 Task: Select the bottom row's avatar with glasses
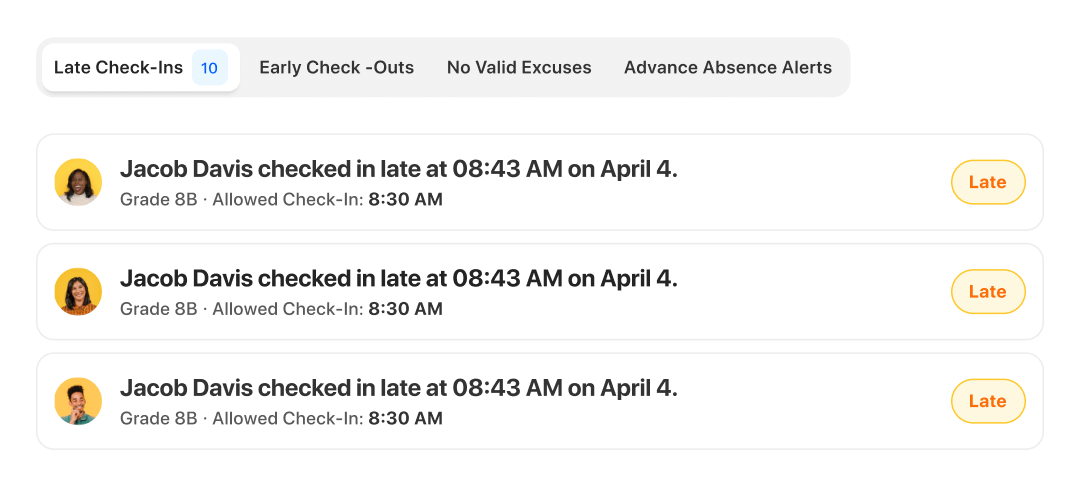tap(78, 401)
